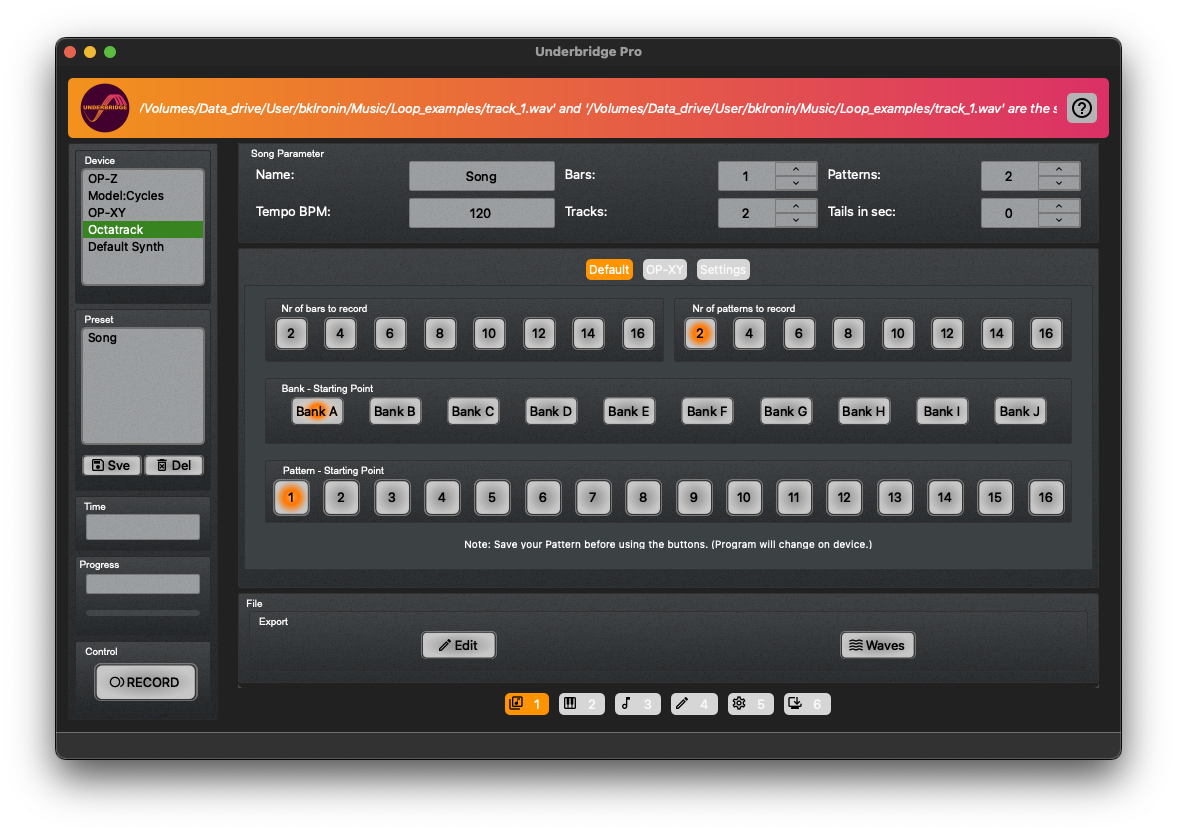Viewport: 1177px width, 833px height.
Task: Select OP-Z in the Device list
Action: click(143, 179)
